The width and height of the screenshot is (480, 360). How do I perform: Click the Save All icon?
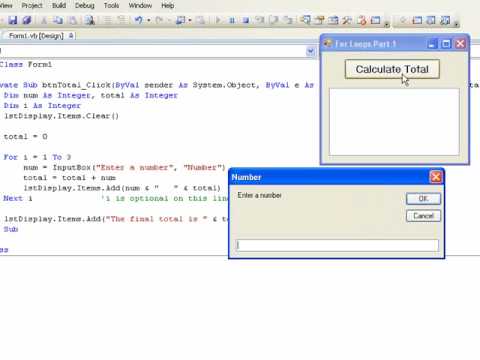point(27,20)
